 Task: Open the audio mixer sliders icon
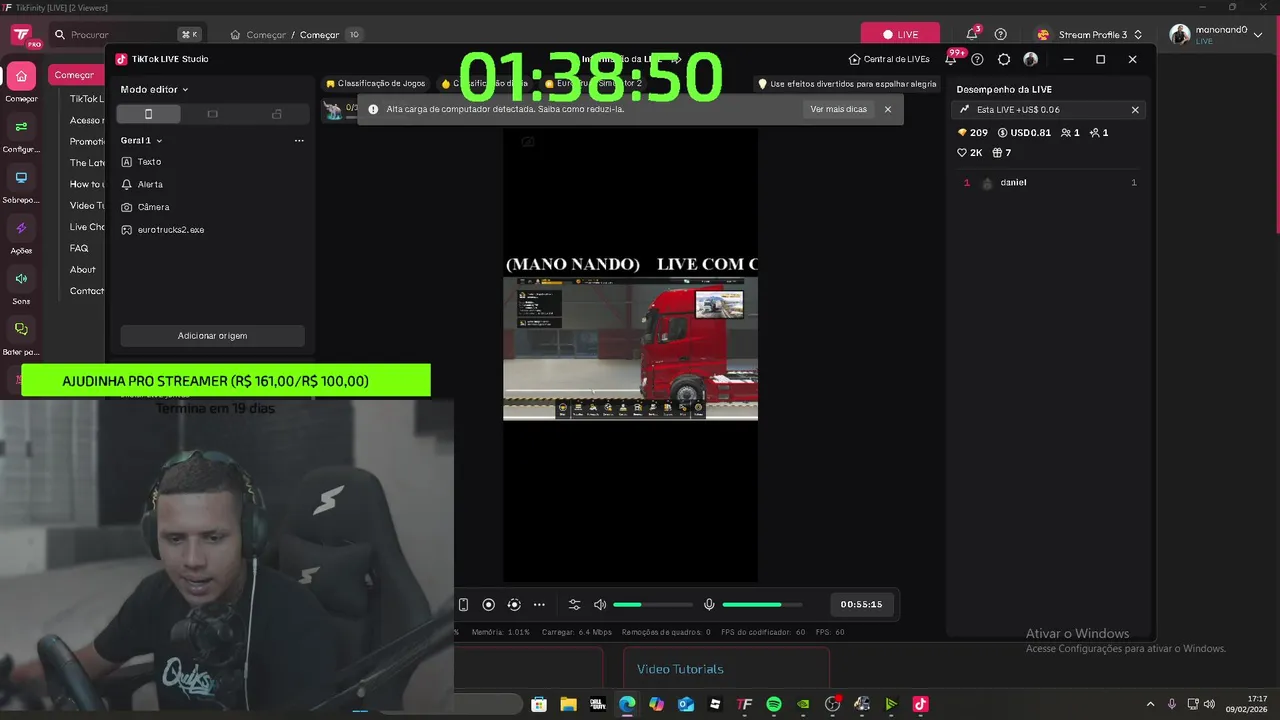click(574, 605)
